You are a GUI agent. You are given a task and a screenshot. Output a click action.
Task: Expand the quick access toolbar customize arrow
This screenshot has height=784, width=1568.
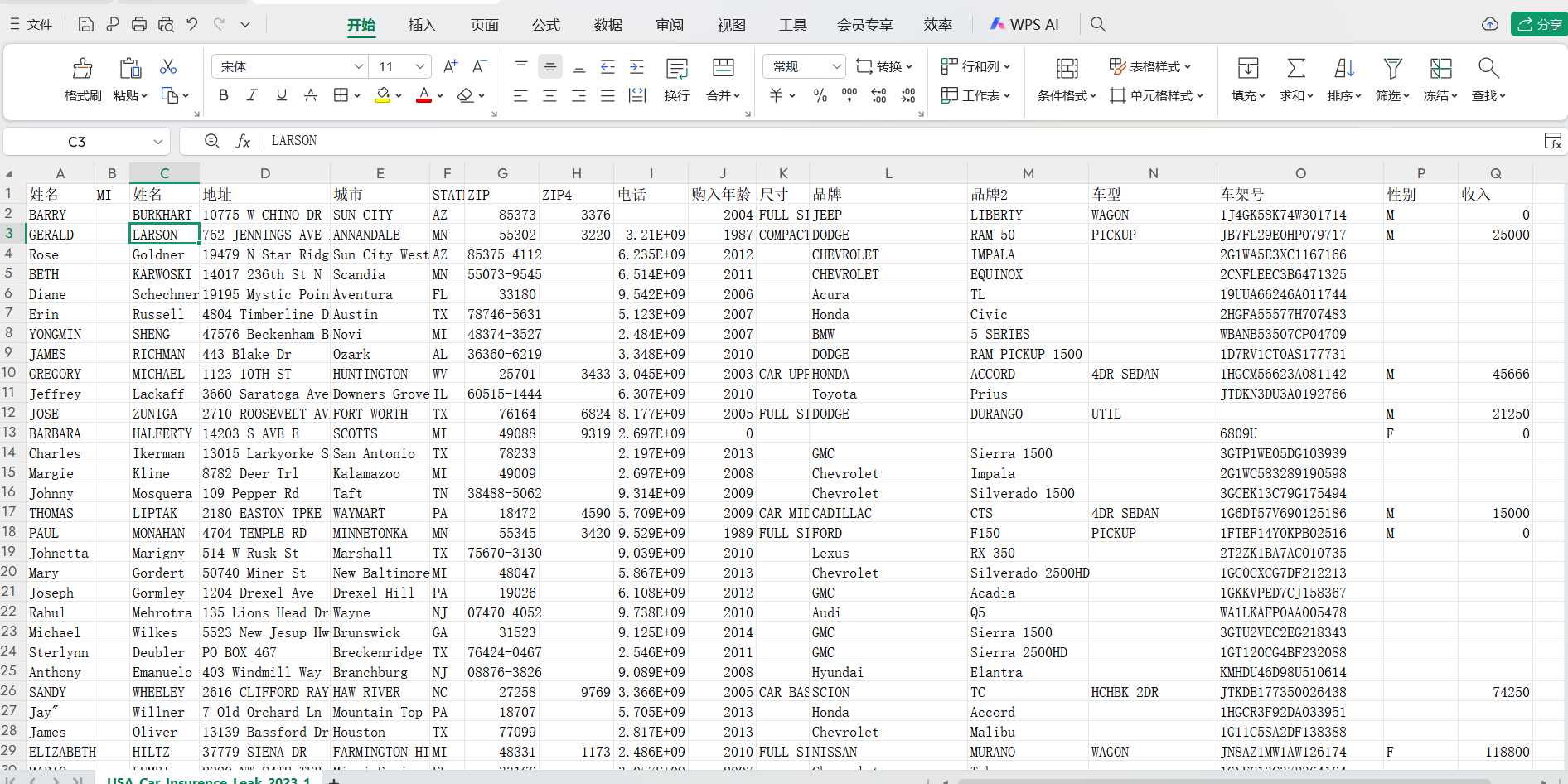(245, 24)
